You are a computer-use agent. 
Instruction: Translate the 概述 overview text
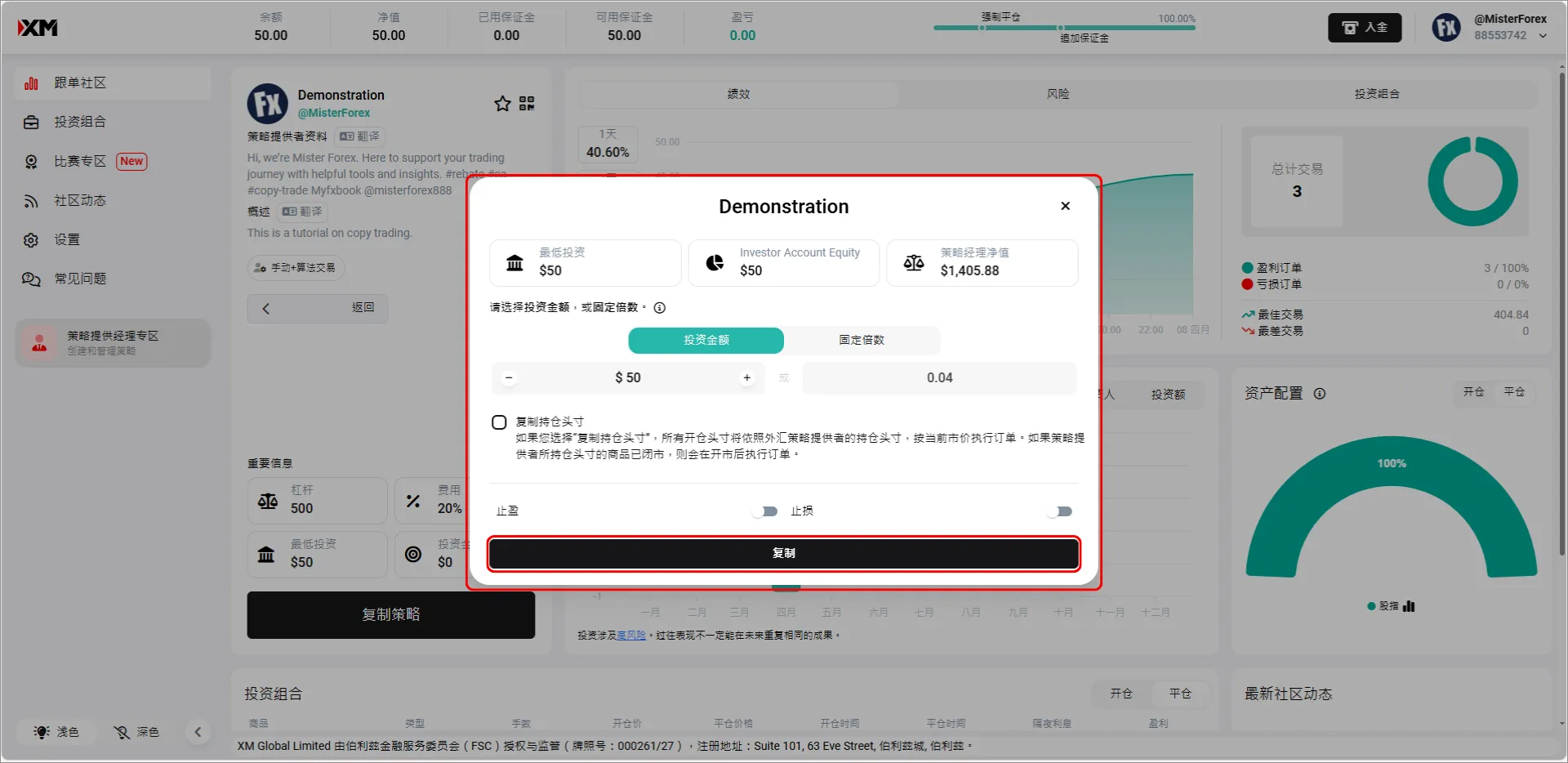pos(302,212)
